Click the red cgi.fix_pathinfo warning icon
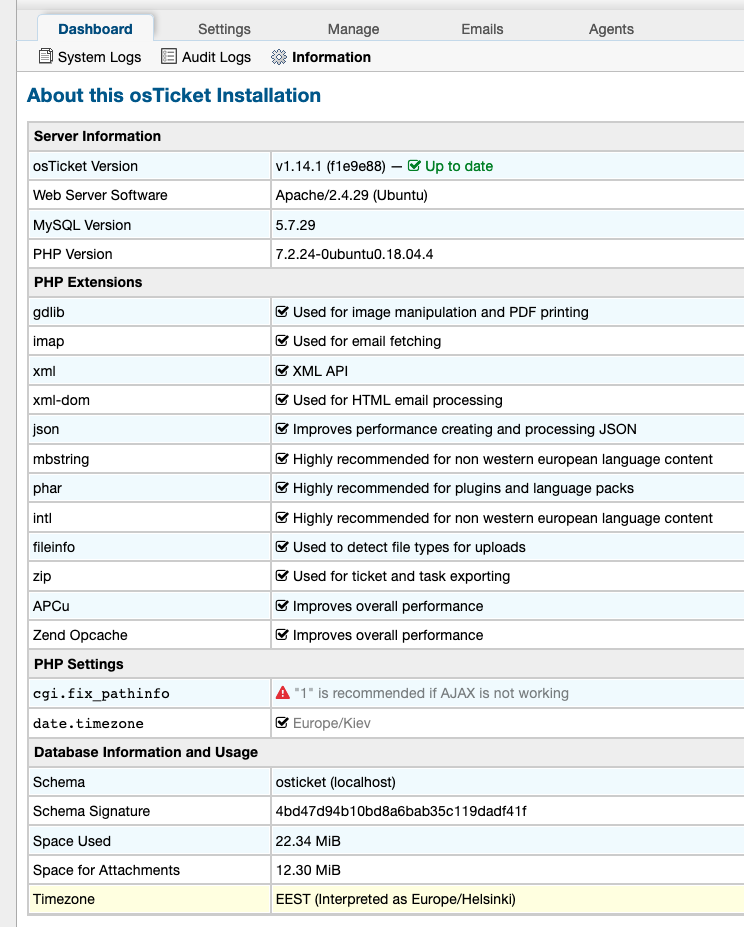The width and height of the screenshot is (744, 927). 283,693
